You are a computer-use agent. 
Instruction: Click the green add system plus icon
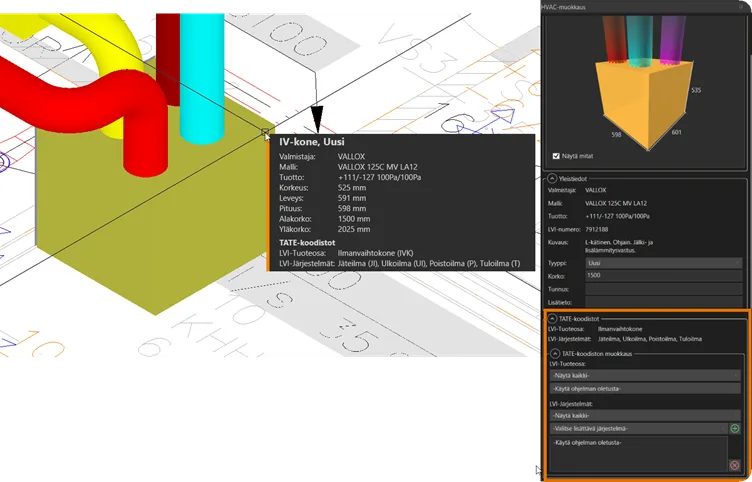[735, 428]
